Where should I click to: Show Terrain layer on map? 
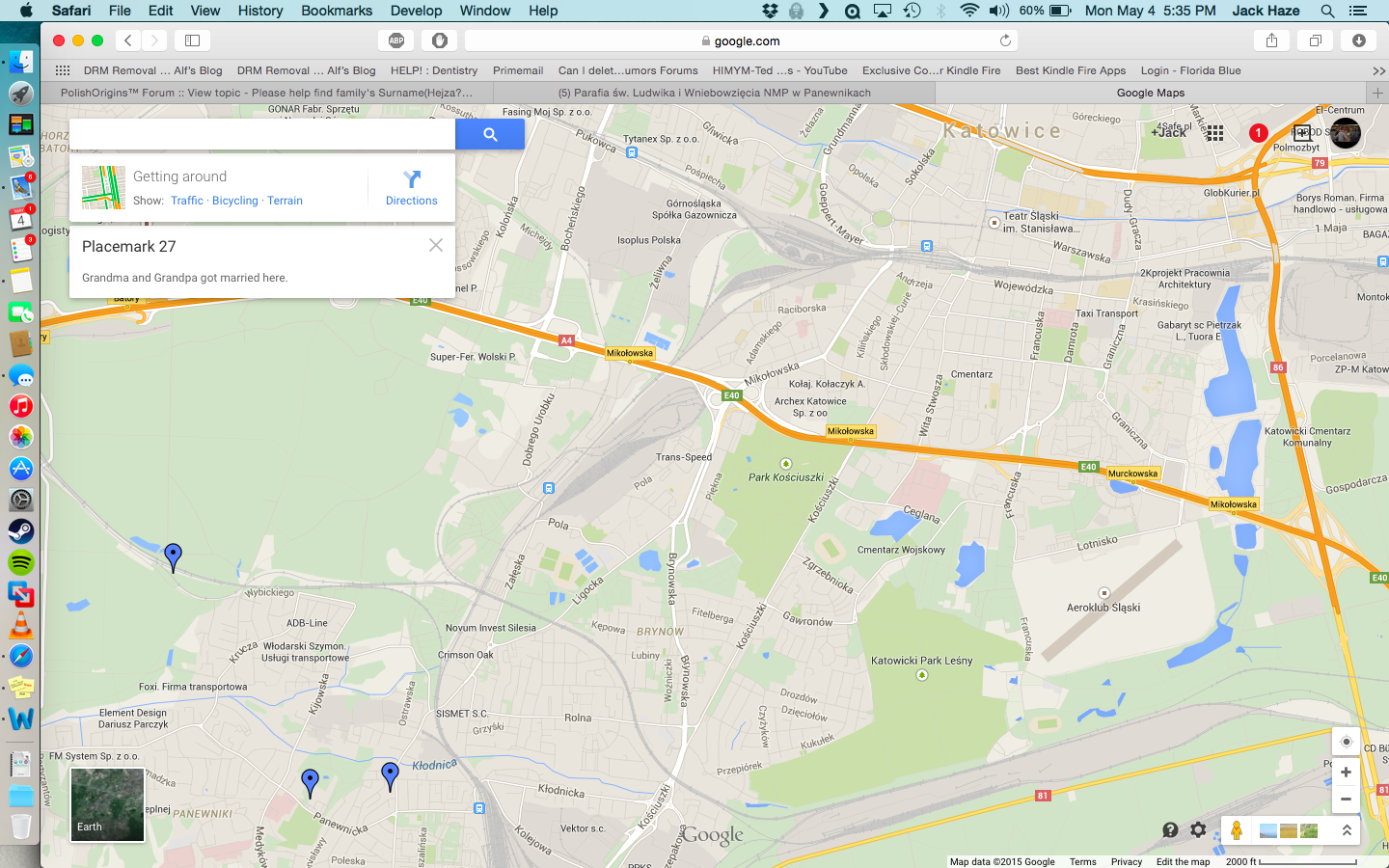point(285,201)
